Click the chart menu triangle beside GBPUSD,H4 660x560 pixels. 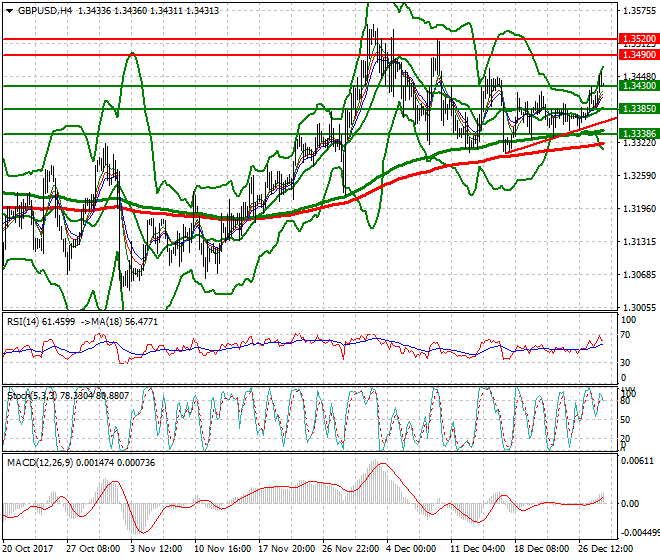pos(10,11)
